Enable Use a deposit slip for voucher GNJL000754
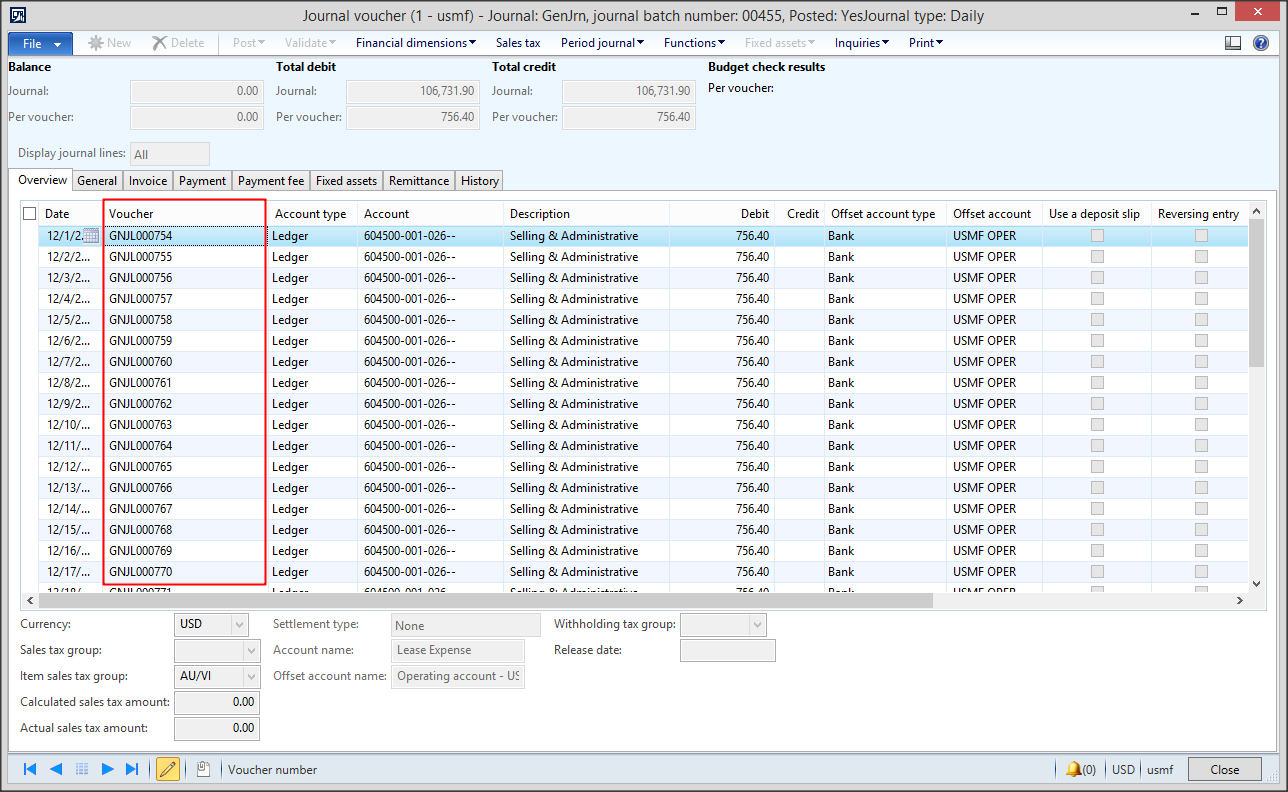 point(1096,235)
